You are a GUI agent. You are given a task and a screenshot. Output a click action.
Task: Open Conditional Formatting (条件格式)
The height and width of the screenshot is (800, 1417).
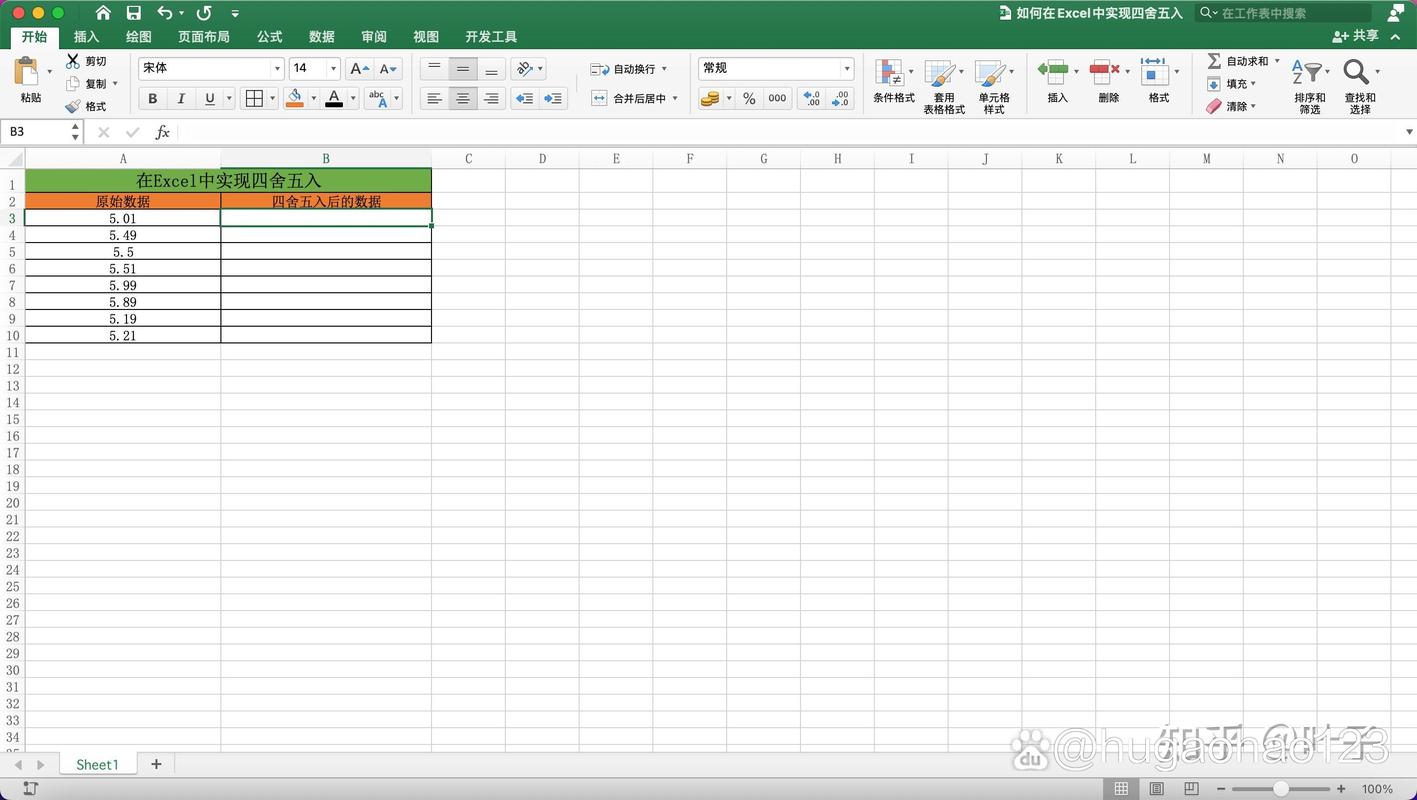click(x=893, y=82)
